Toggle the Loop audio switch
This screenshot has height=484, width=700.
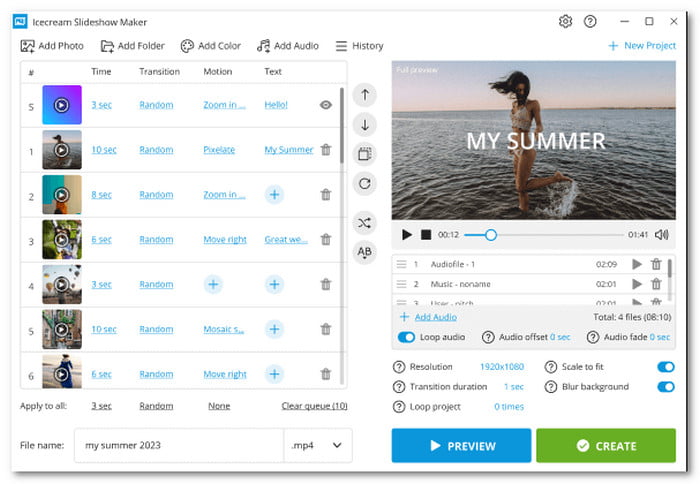tap(406, 337)
